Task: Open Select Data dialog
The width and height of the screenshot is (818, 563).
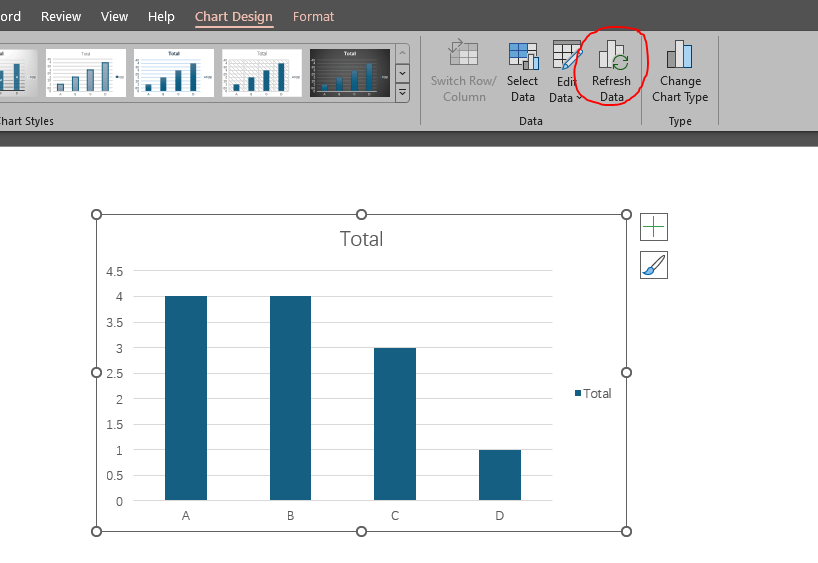Action: (x=523, y=72)
